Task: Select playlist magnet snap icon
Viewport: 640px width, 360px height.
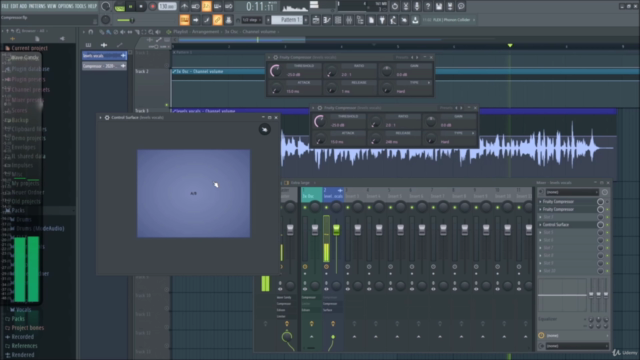Action: pyautogui.click(x=91, y=32)
